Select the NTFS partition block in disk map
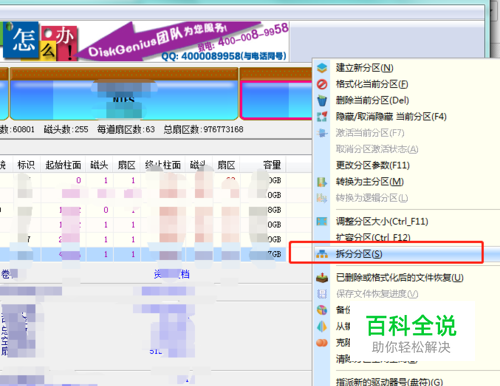The image size is (500, 386). 124,94
